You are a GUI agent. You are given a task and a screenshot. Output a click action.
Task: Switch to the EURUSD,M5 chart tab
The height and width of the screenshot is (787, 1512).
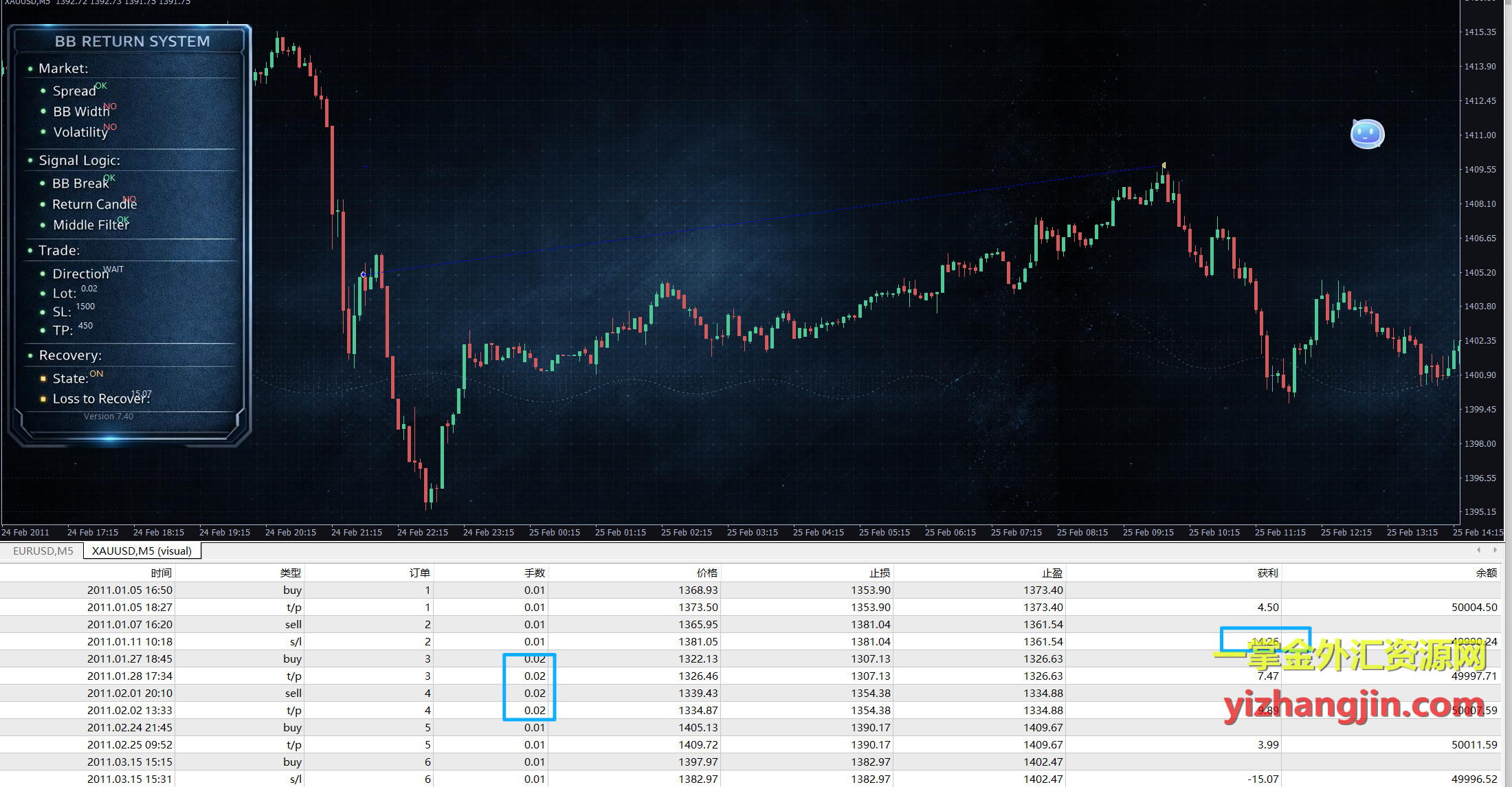(x=43, y=551)
